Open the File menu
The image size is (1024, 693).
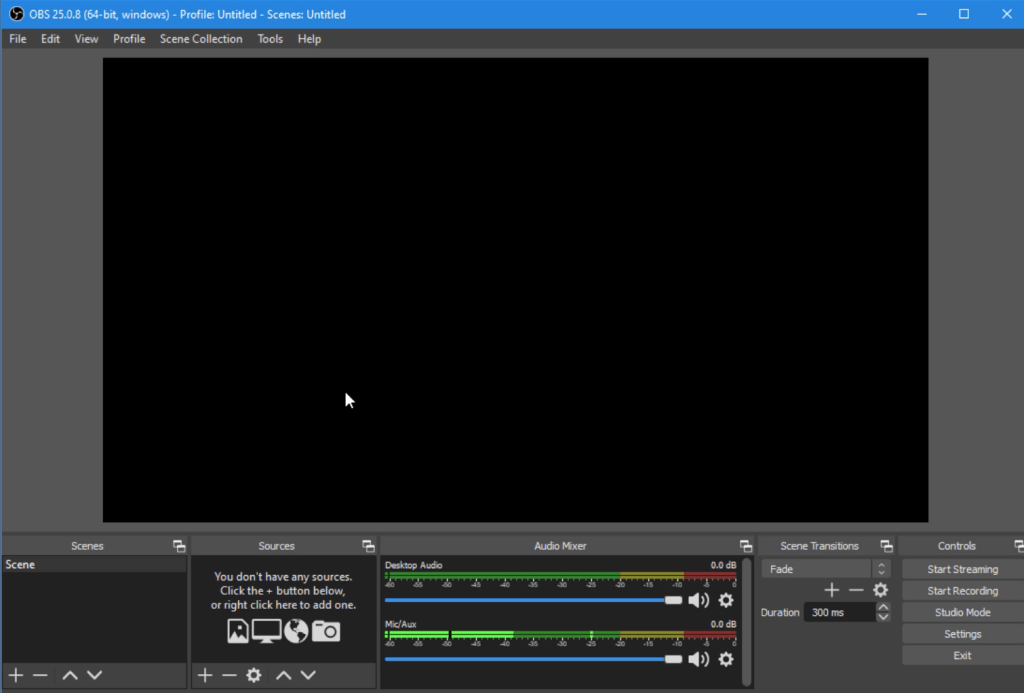click(x=18, y=39)
